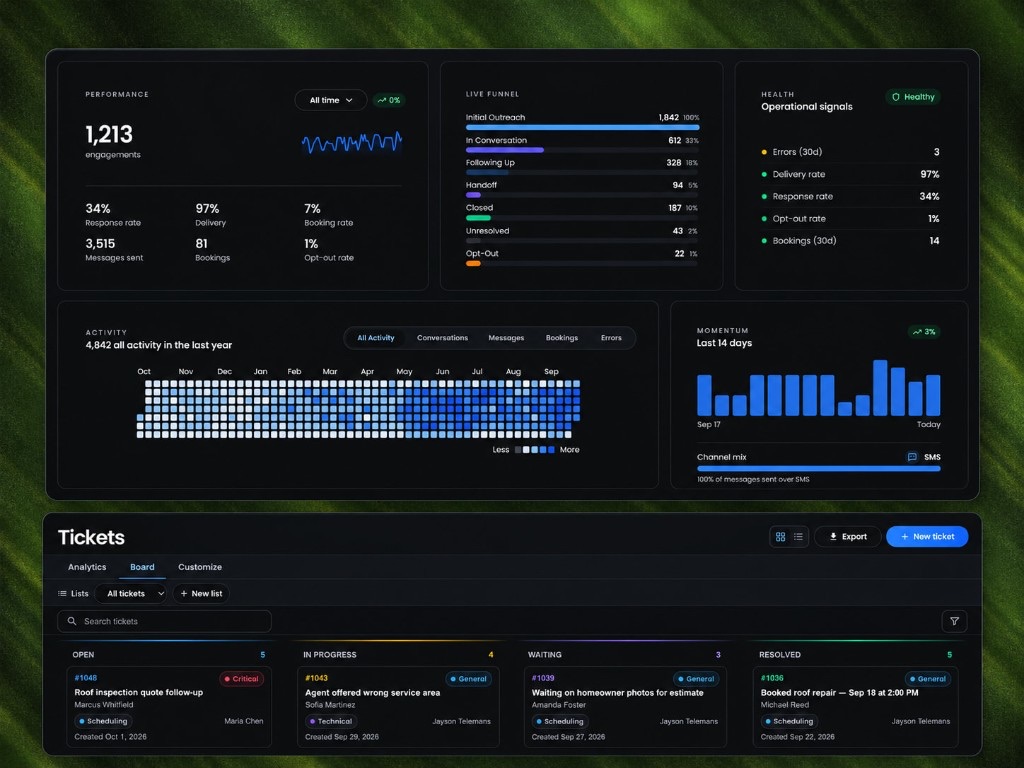The height and width of the screenshot is (768, 1024).
Task: Select the Bookings activity filter
Action: click(x=562, y=338)
